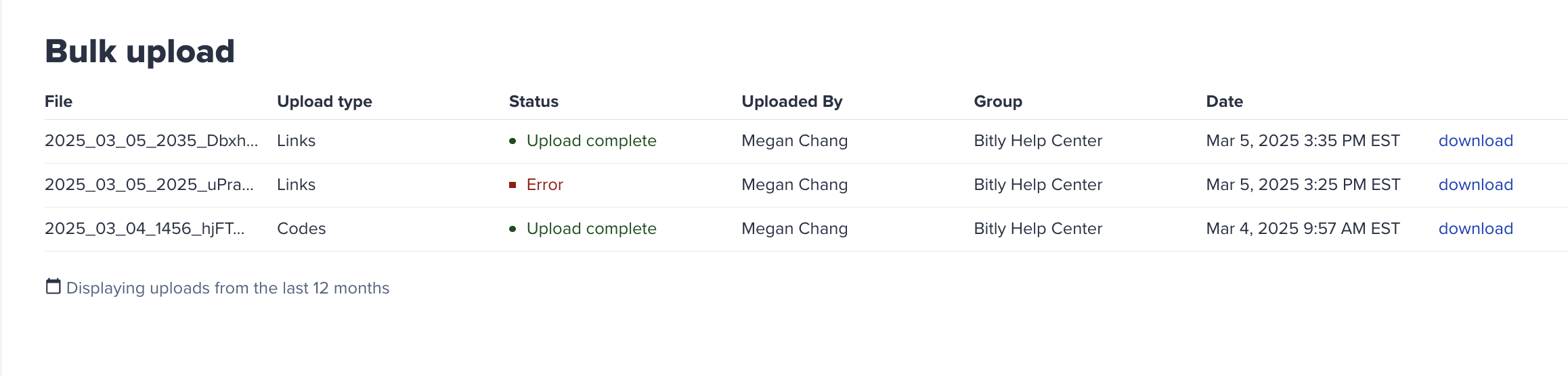
Task: Click the Error status text
Action: coord(544,185)
